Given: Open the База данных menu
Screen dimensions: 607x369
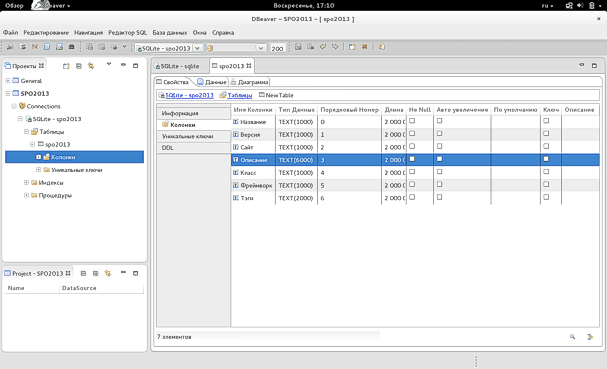Looking at the screenshot, I should 170,33.
